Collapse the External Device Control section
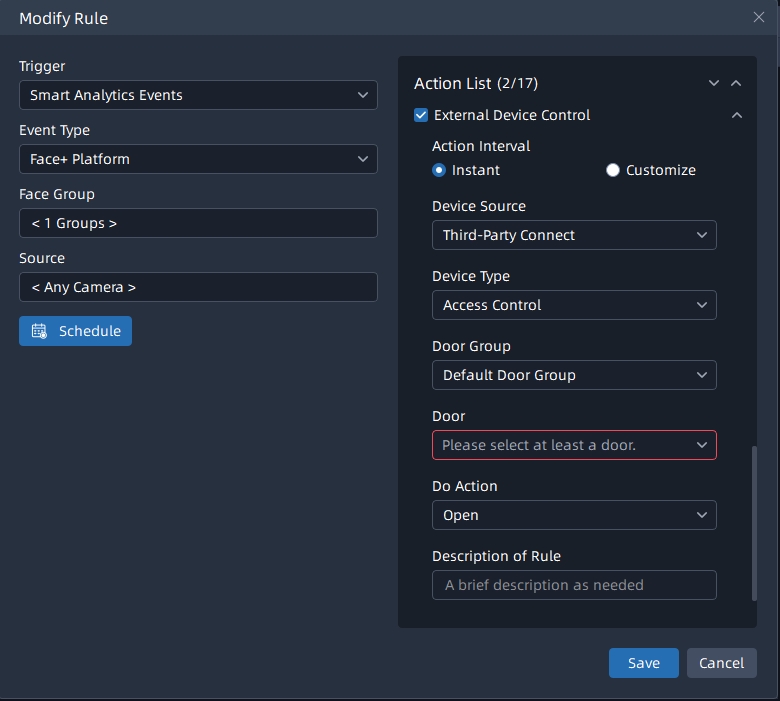780x701 pixels. click(736, 116)
